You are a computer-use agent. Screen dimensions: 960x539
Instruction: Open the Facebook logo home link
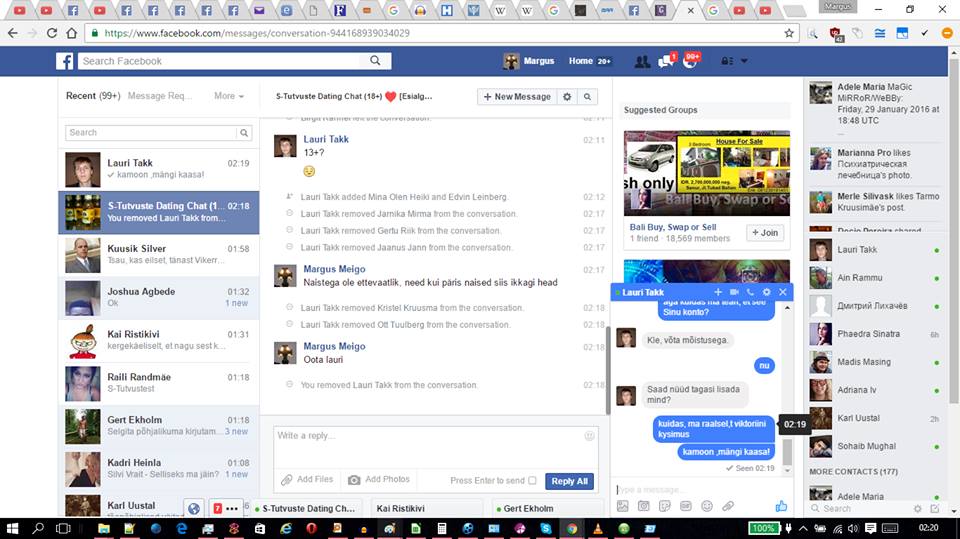tap(64, 61)
